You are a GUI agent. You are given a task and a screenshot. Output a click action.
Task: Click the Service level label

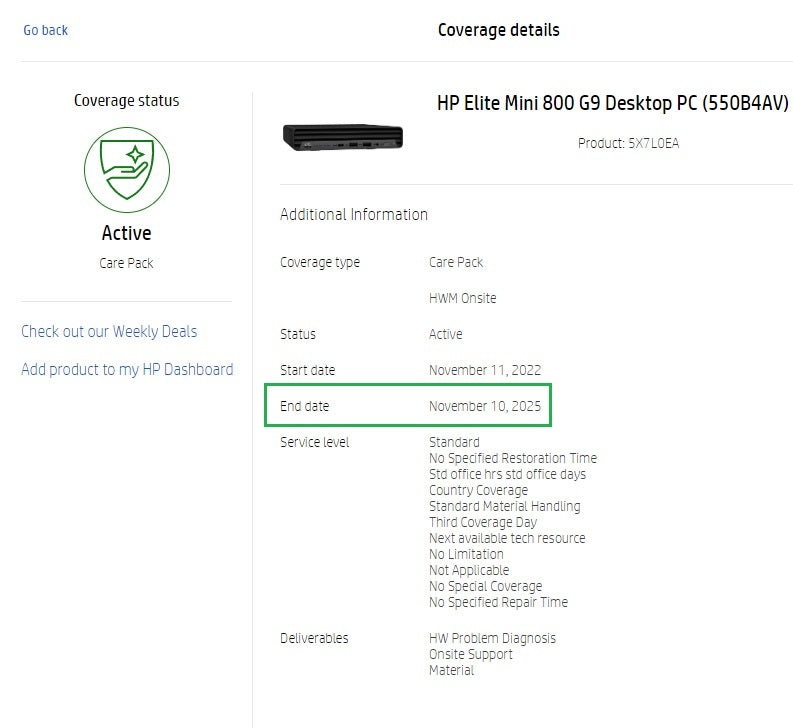pyautogui.click(x=315, y=442)
